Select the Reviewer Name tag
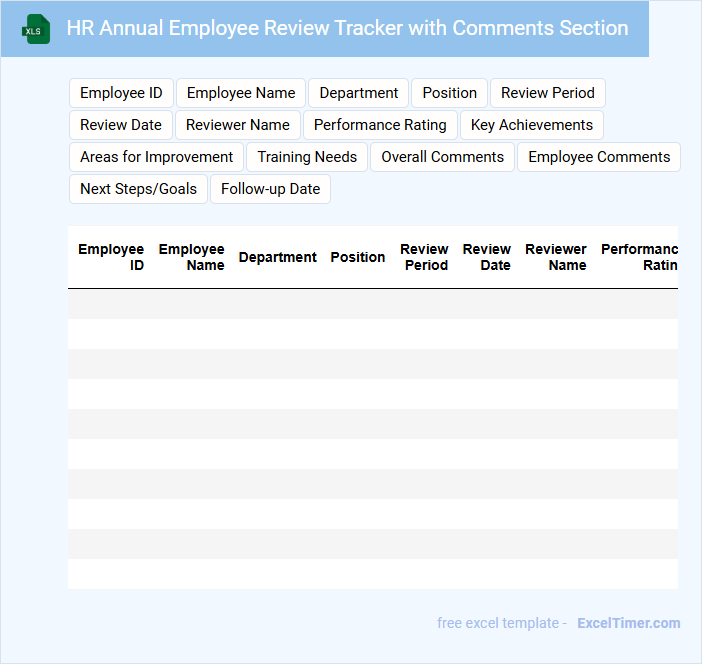This screenshot has height=664, width=702. pos(238,125)
